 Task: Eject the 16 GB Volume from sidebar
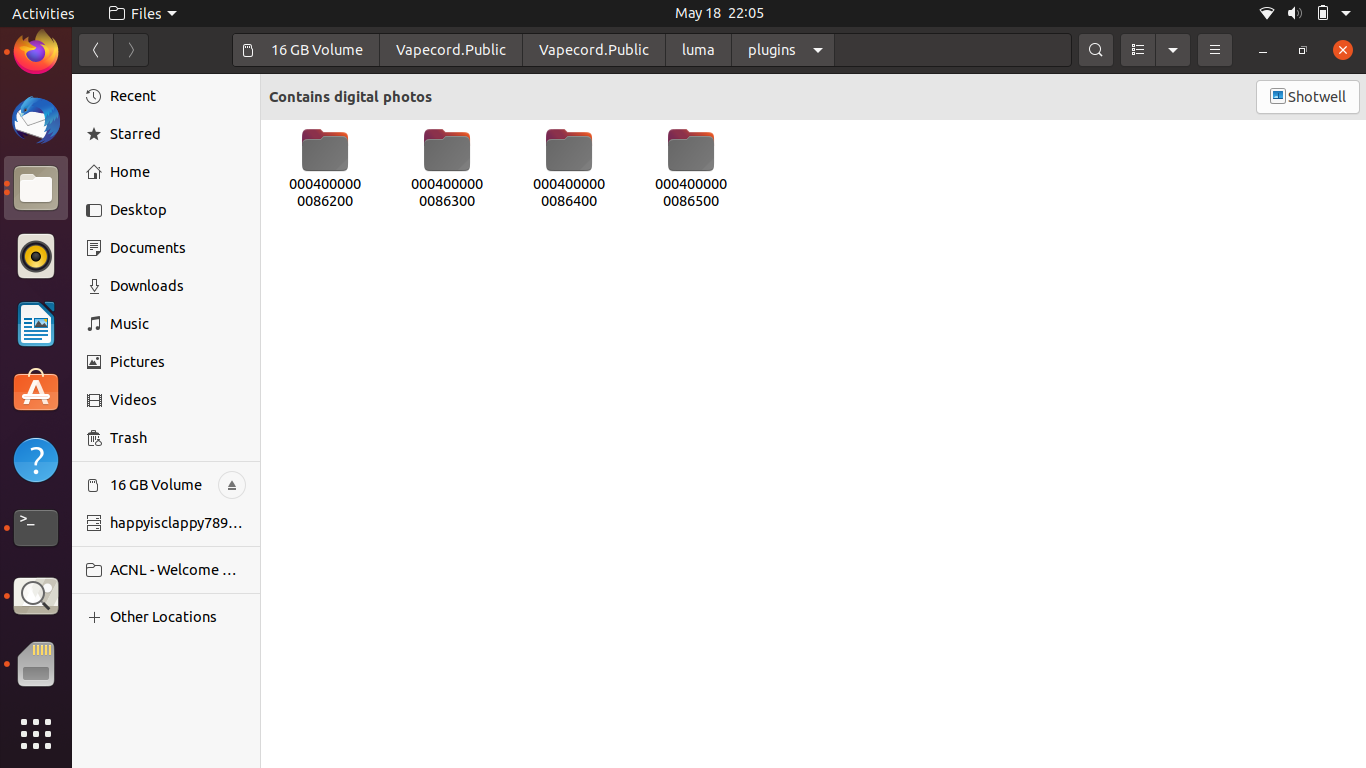231,485
